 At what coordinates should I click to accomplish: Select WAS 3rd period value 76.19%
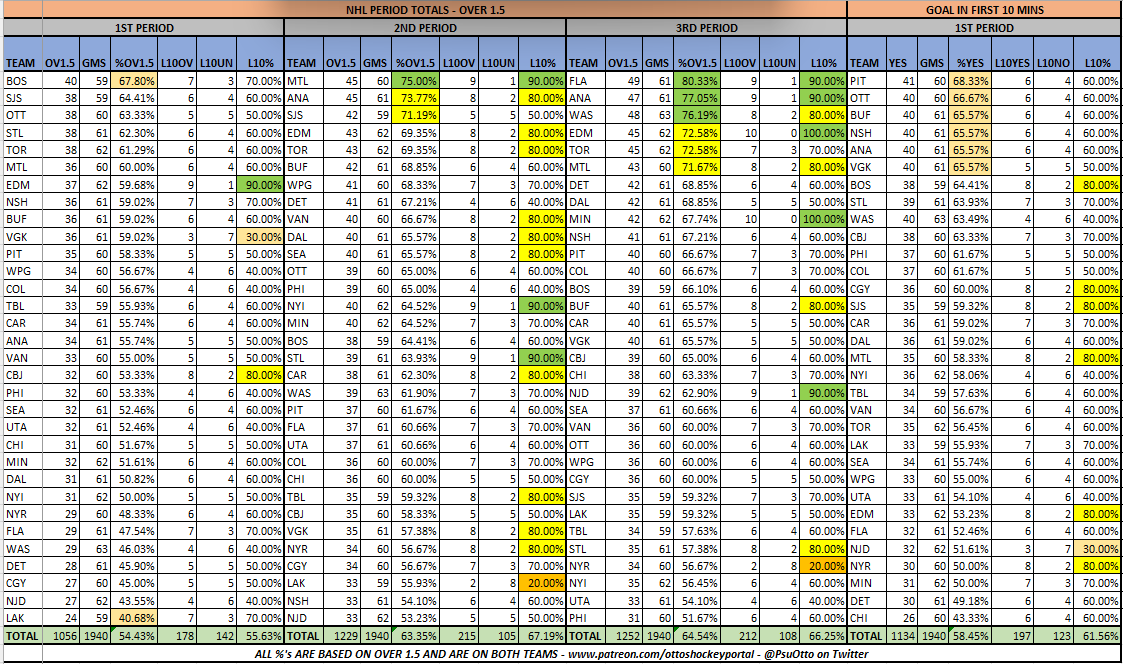point(698,115)
